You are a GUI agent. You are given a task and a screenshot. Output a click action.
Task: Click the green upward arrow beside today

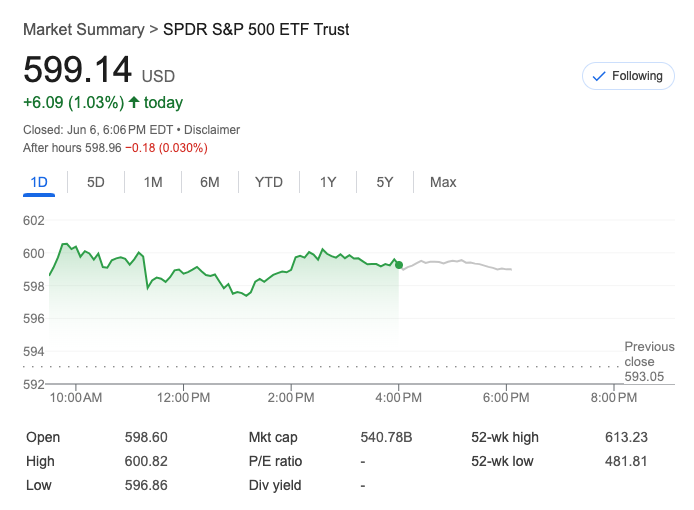click(134, 102)
